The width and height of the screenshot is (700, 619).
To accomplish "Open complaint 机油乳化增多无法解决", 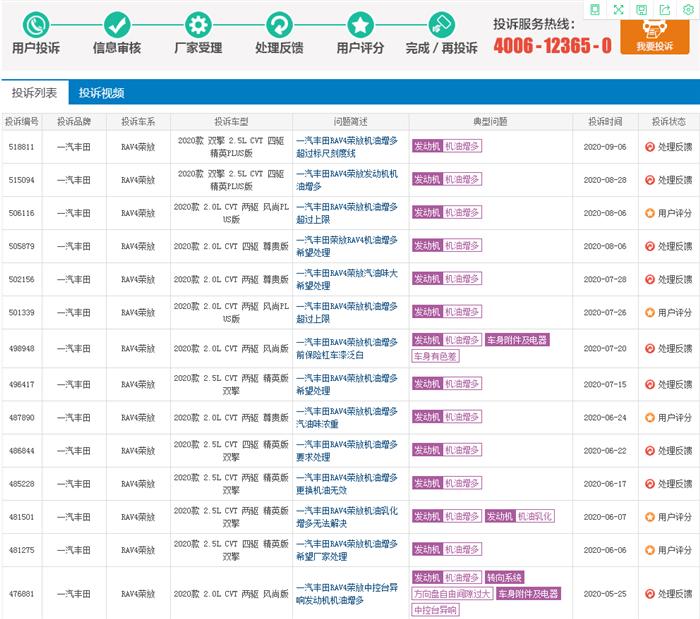I will 347,517.
